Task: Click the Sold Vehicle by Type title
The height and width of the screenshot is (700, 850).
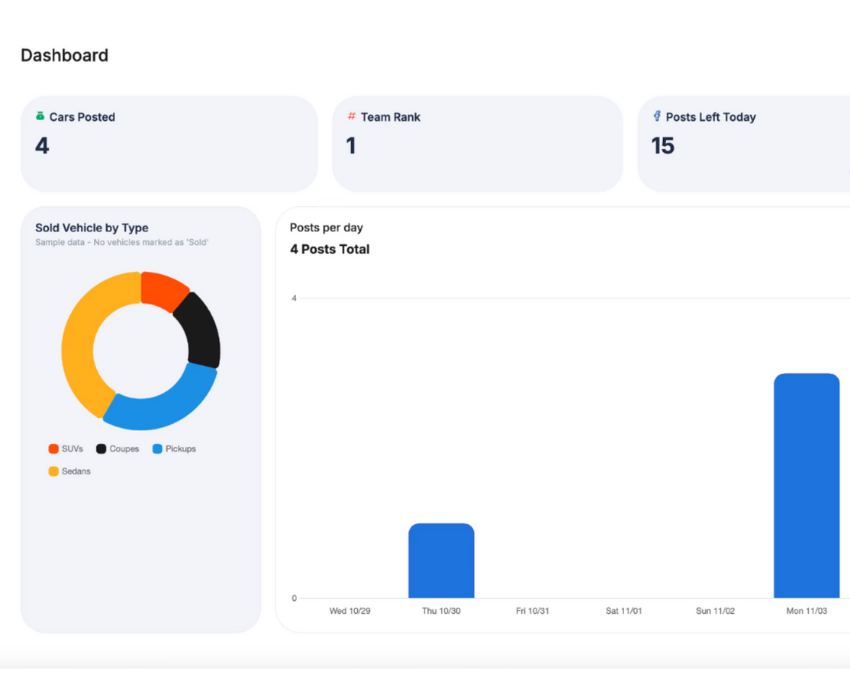Action: click(x=92, y=228)
